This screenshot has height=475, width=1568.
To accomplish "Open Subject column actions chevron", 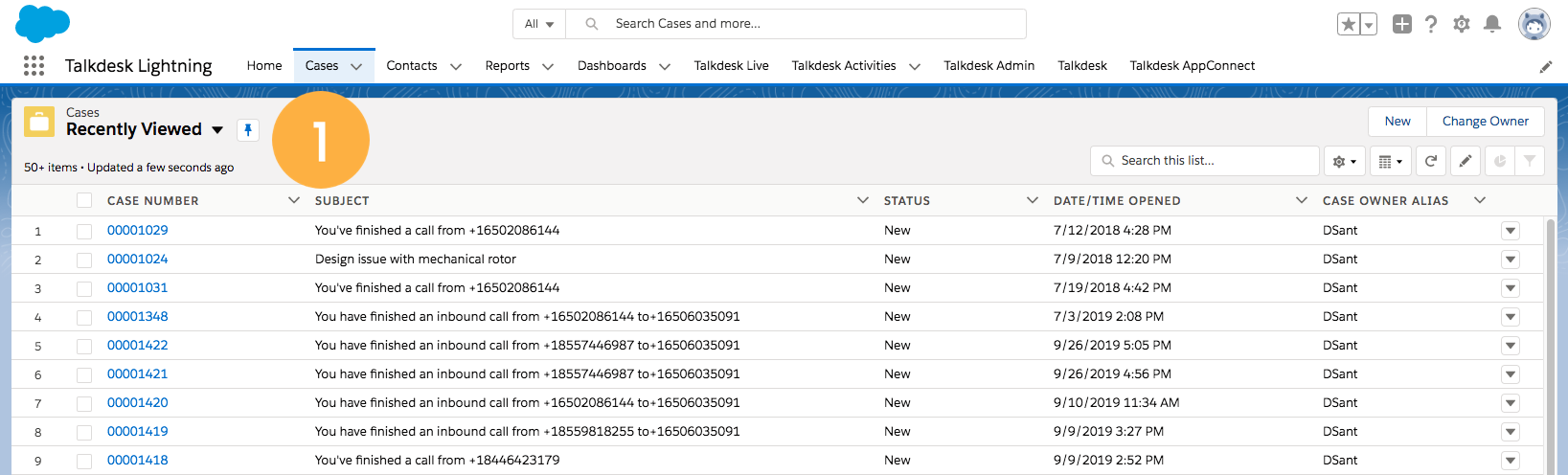I will pyautogui.click(x=863, y=200).
